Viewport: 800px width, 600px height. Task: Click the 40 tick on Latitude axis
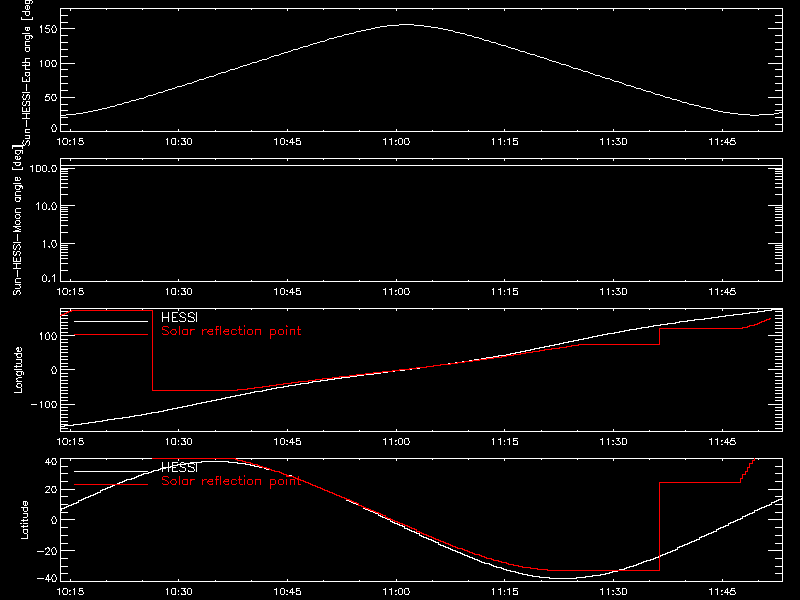pyautogui.click(x=51, y=462)
